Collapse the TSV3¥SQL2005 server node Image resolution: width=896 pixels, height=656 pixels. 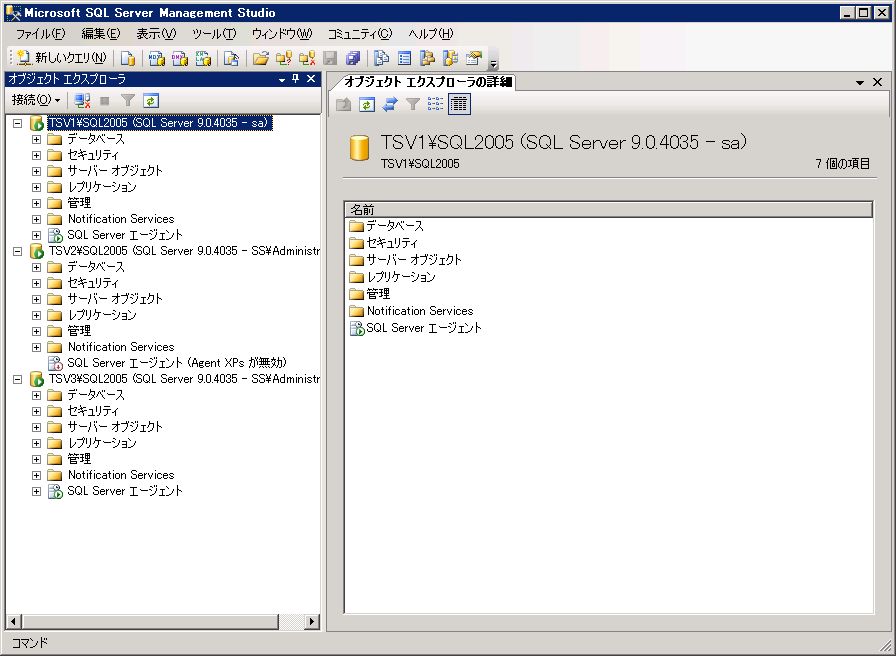pyautogui.click(x=18, y=379)
